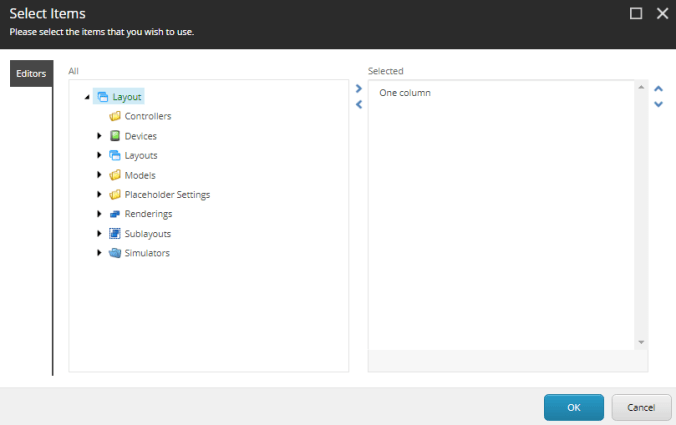Click the Placeholder Settings folder icon
Screen dimensions: 676x425
(115, 194)
